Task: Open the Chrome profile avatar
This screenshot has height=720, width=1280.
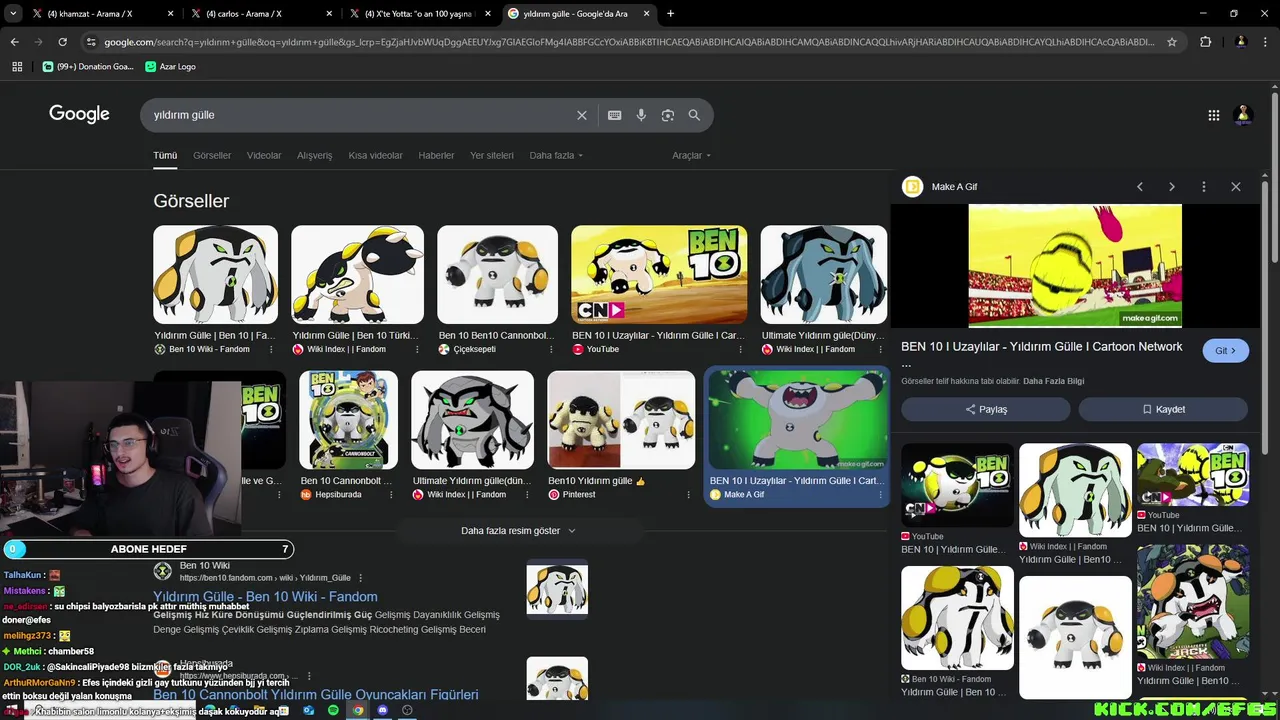Action: coord(1241,42)
